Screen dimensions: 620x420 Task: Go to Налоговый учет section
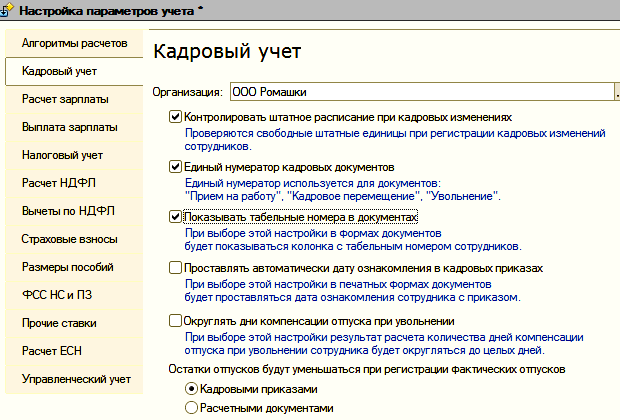pos(74,155)
